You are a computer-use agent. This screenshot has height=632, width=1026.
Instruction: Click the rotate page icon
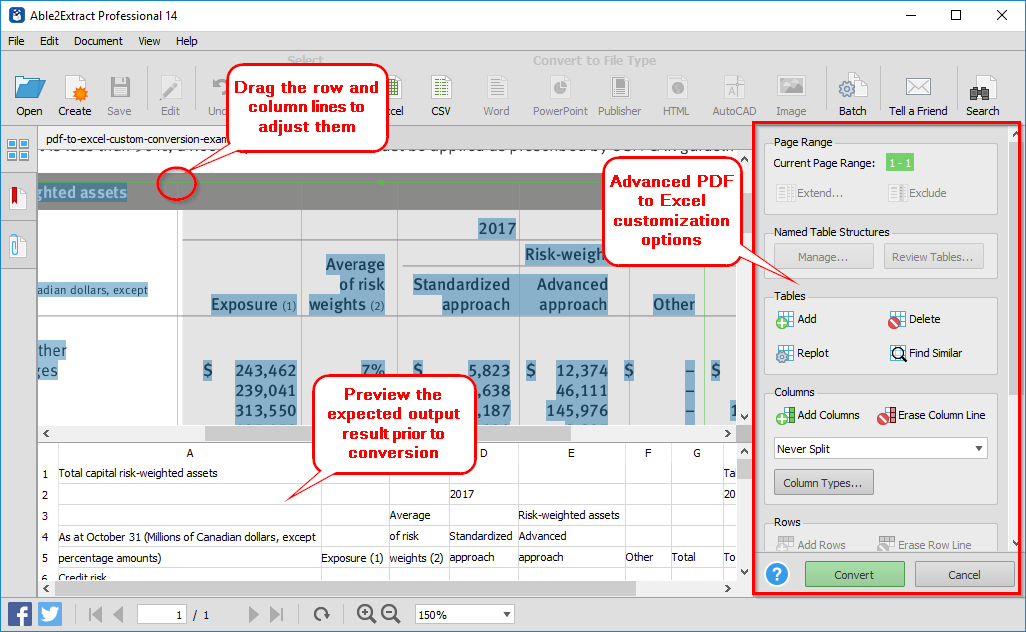pyautogui.click(x=321, y=614)
